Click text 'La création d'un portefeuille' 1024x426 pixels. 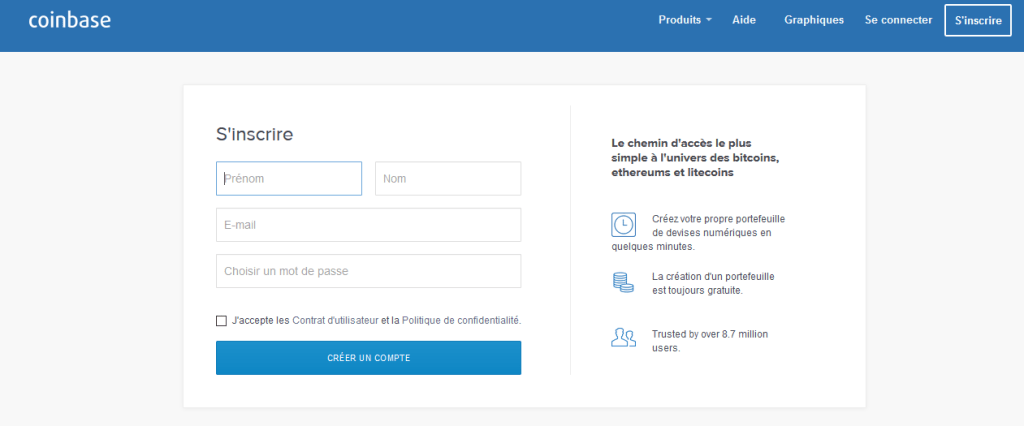coord(713,276)
